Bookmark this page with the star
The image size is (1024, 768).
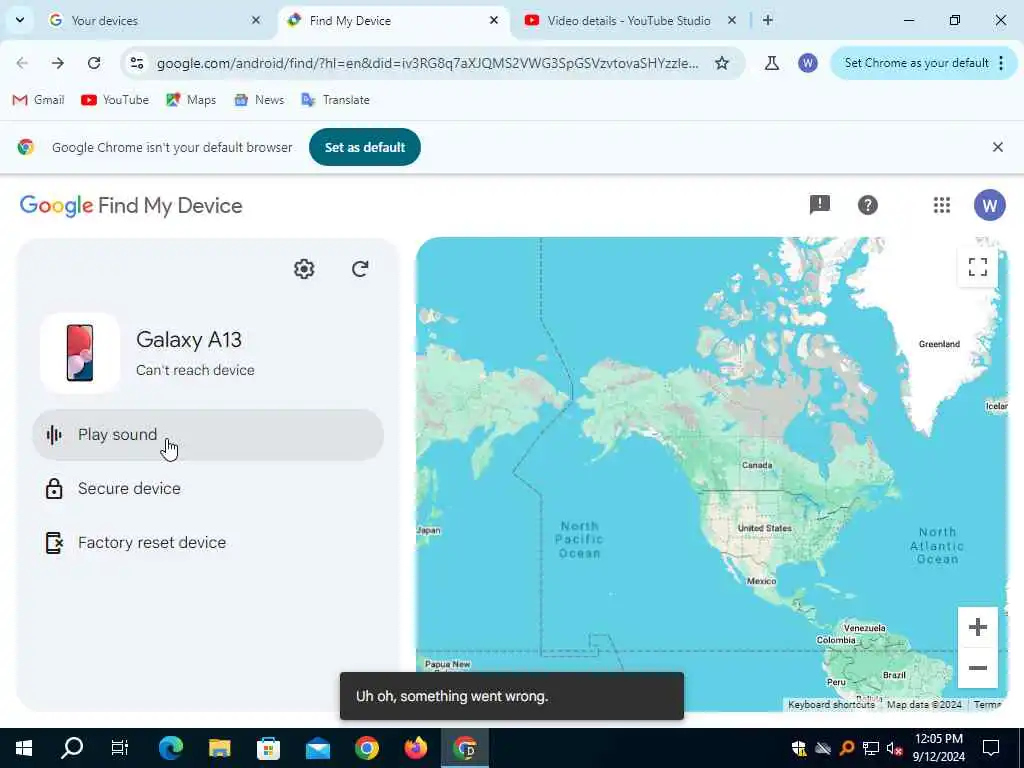(x=722, y=63)
